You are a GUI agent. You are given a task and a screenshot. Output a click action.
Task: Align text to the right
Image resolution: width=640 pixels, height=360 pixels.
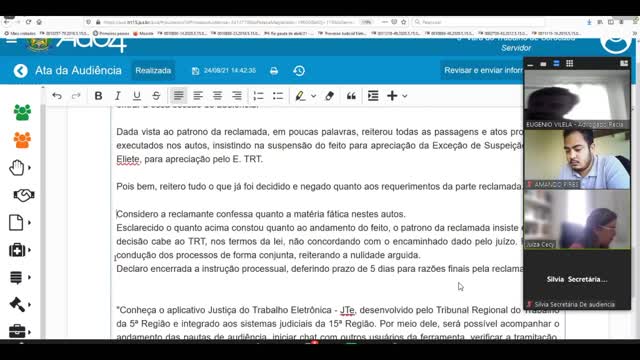pyautogui.click(x=237, y=96)
